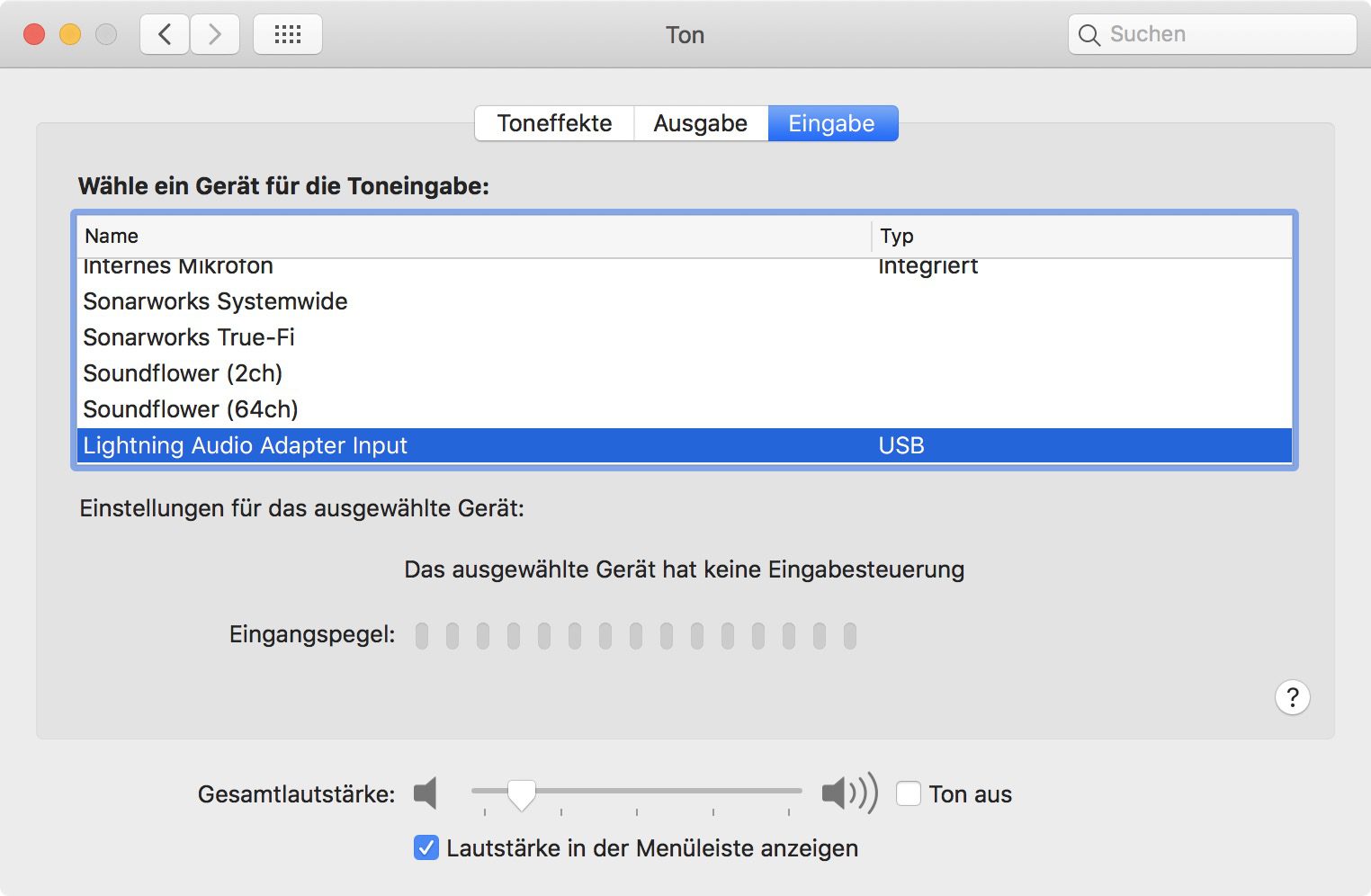
Task: Click the low volume speaker icon
Action: tap(426, 793)
